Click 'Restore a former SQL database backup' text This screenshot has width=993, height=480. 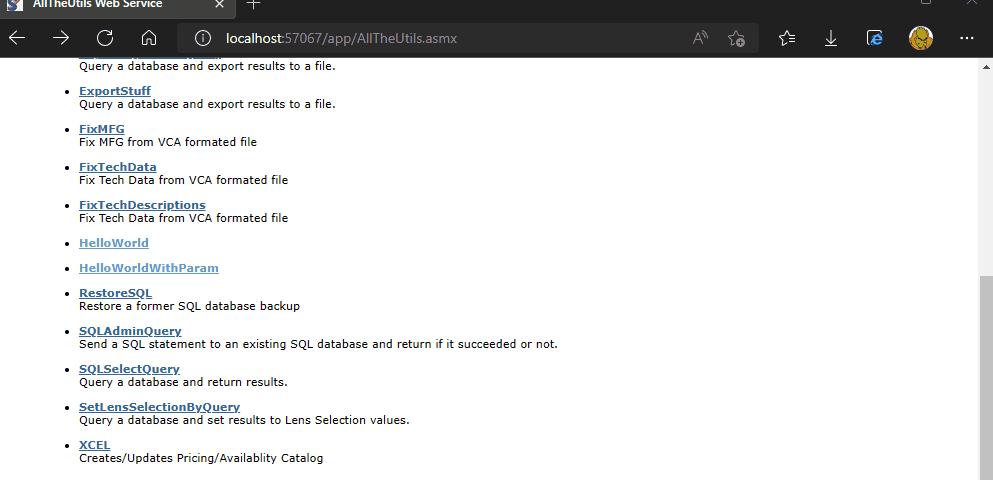[x=189, y=306]
